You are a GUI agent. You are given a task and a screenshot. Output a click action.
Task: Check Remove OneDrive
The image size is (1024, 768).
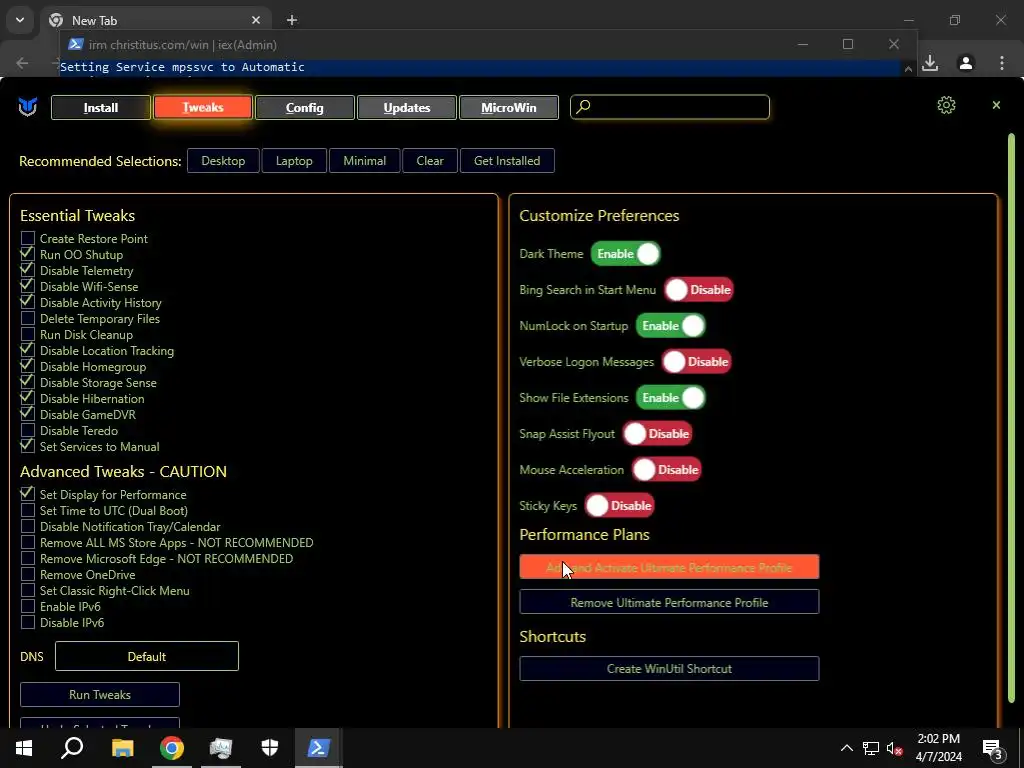[27, 574]
